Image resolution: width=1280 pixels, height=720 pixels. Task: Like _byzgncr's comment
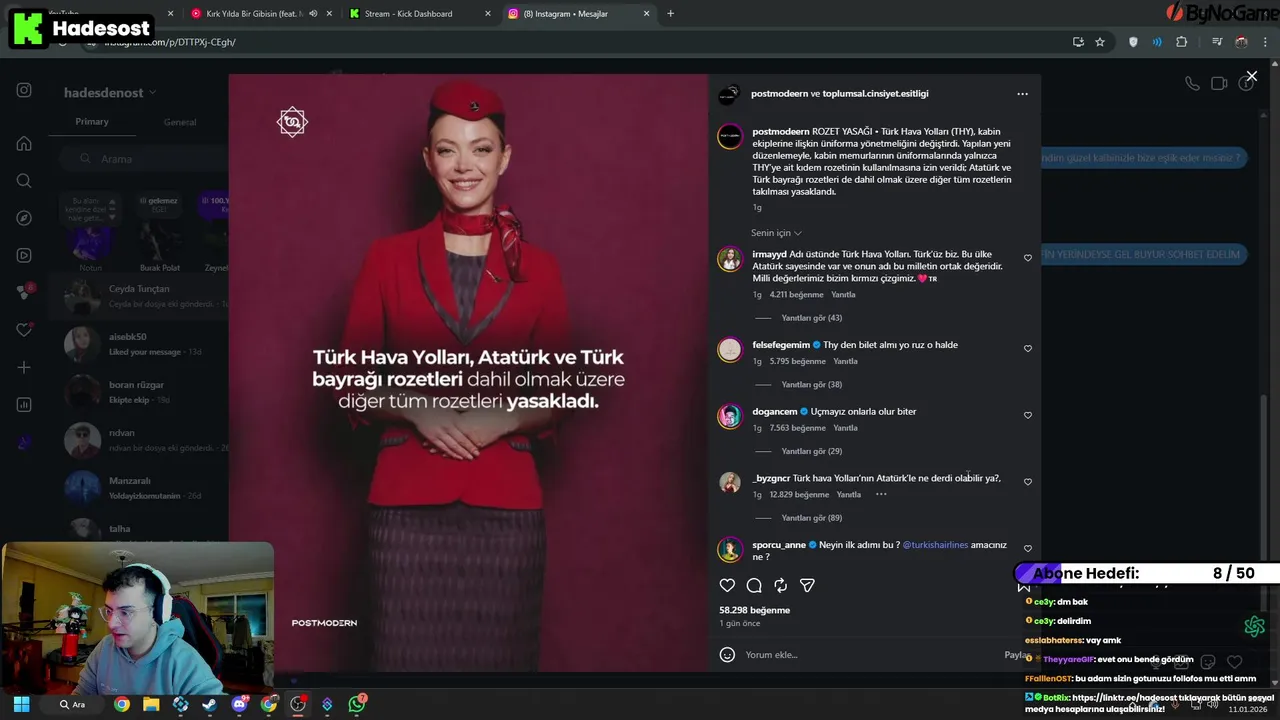point(1027,482)
